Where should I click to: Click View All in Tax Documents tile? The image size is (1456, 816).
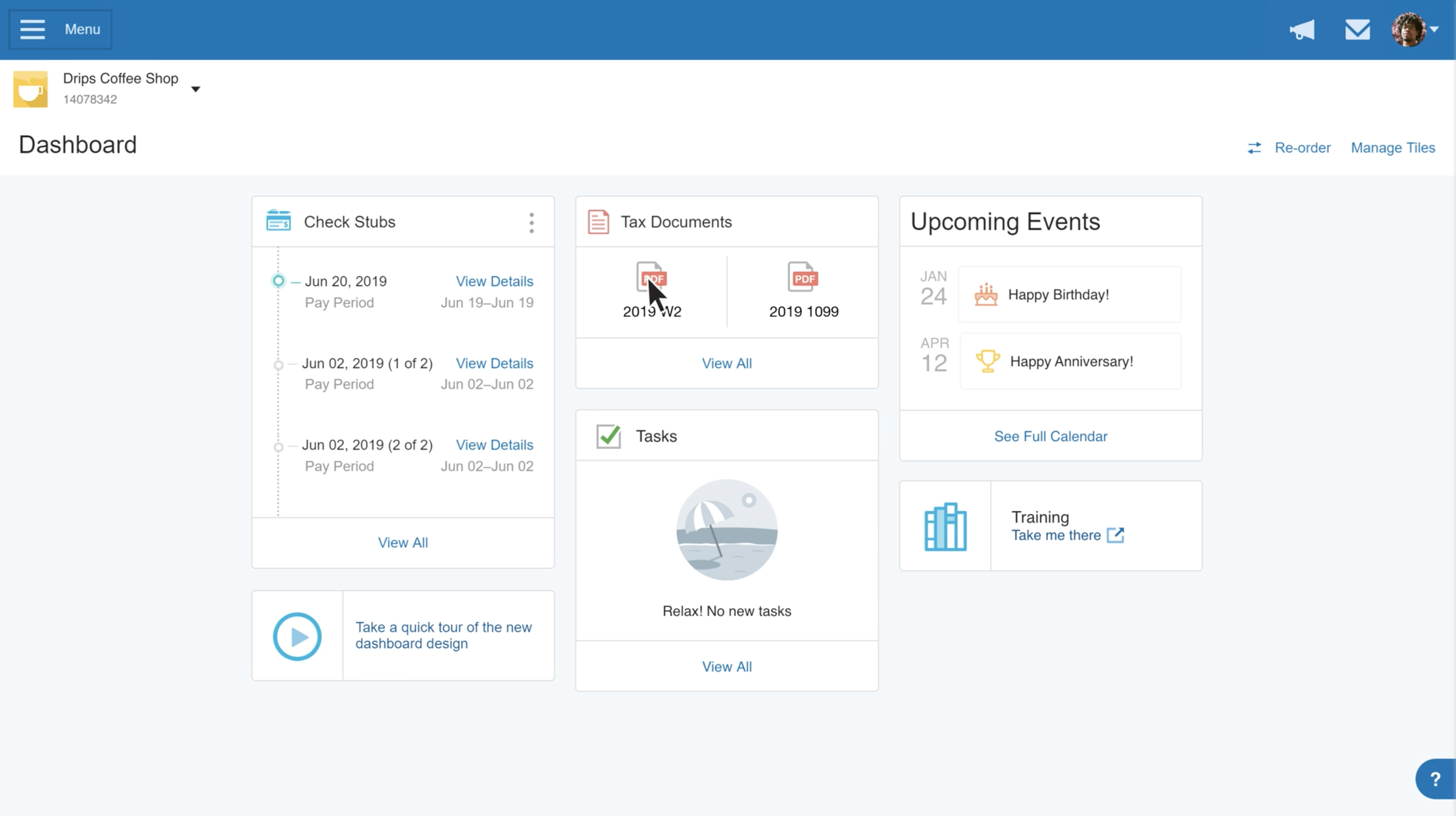pos(727,363)
